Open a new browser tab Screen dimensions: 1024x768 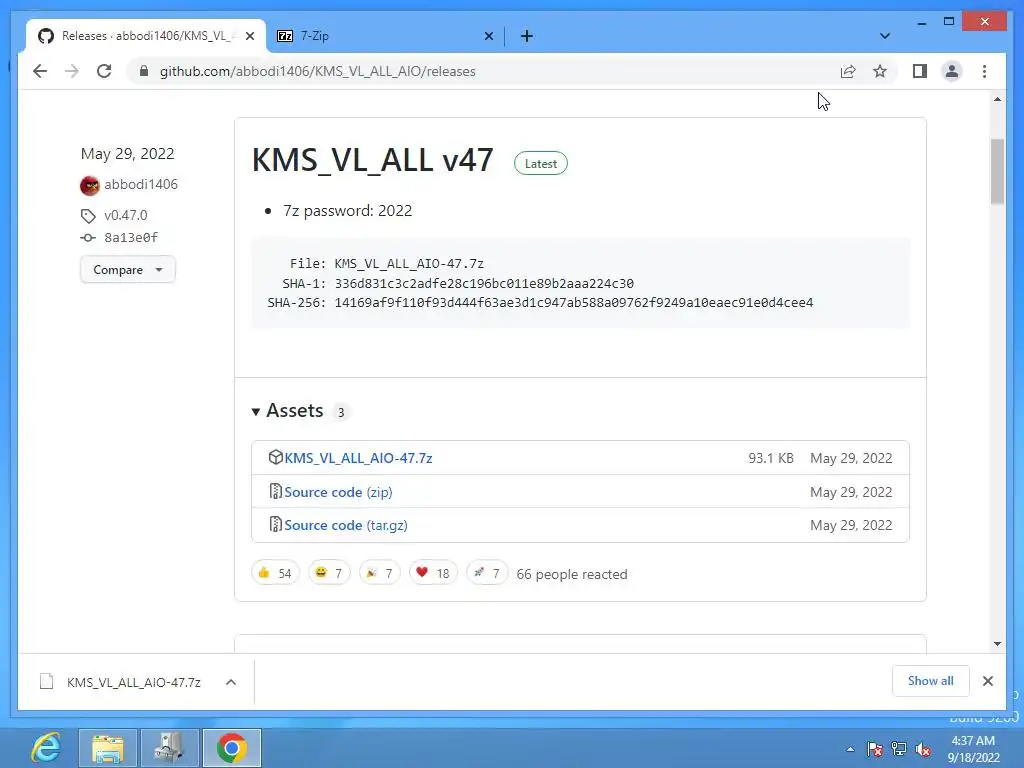526,36
